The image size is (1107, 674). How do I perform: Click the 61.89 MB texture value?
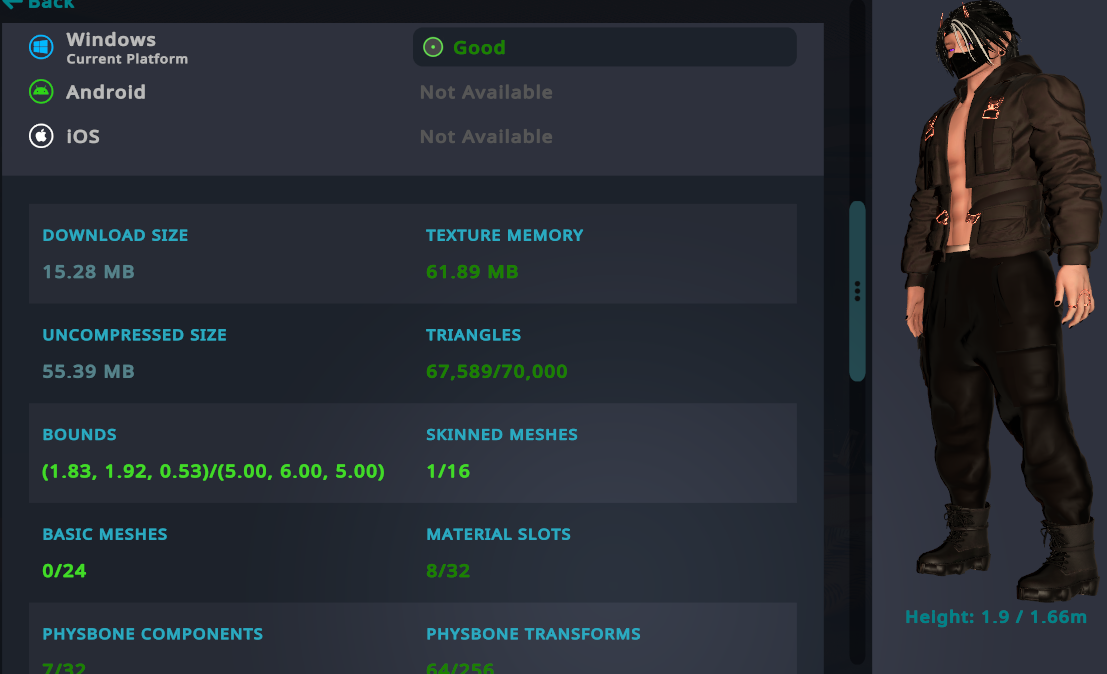pos(472,272)
